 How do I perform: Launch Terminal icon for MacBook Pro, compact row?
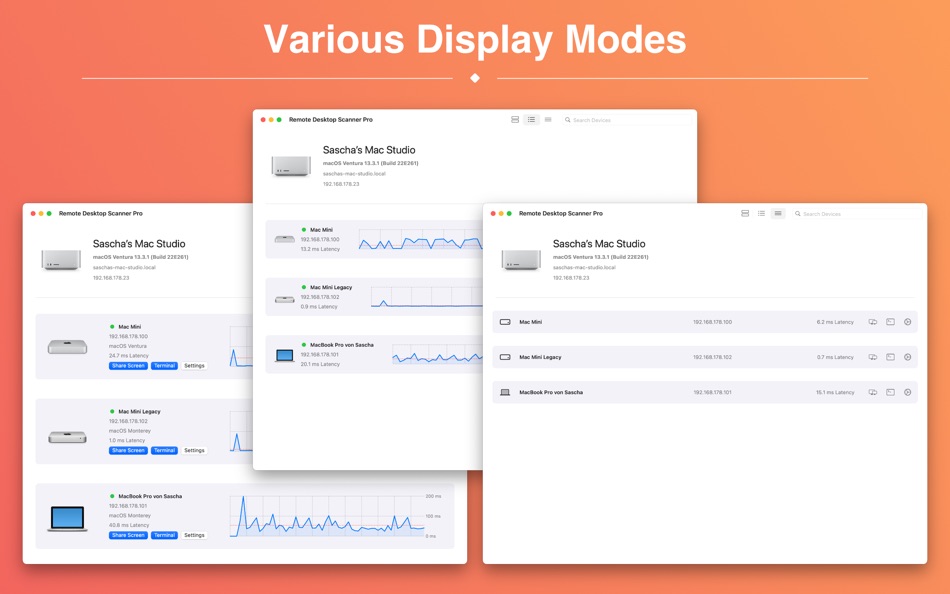pos(891,392)
